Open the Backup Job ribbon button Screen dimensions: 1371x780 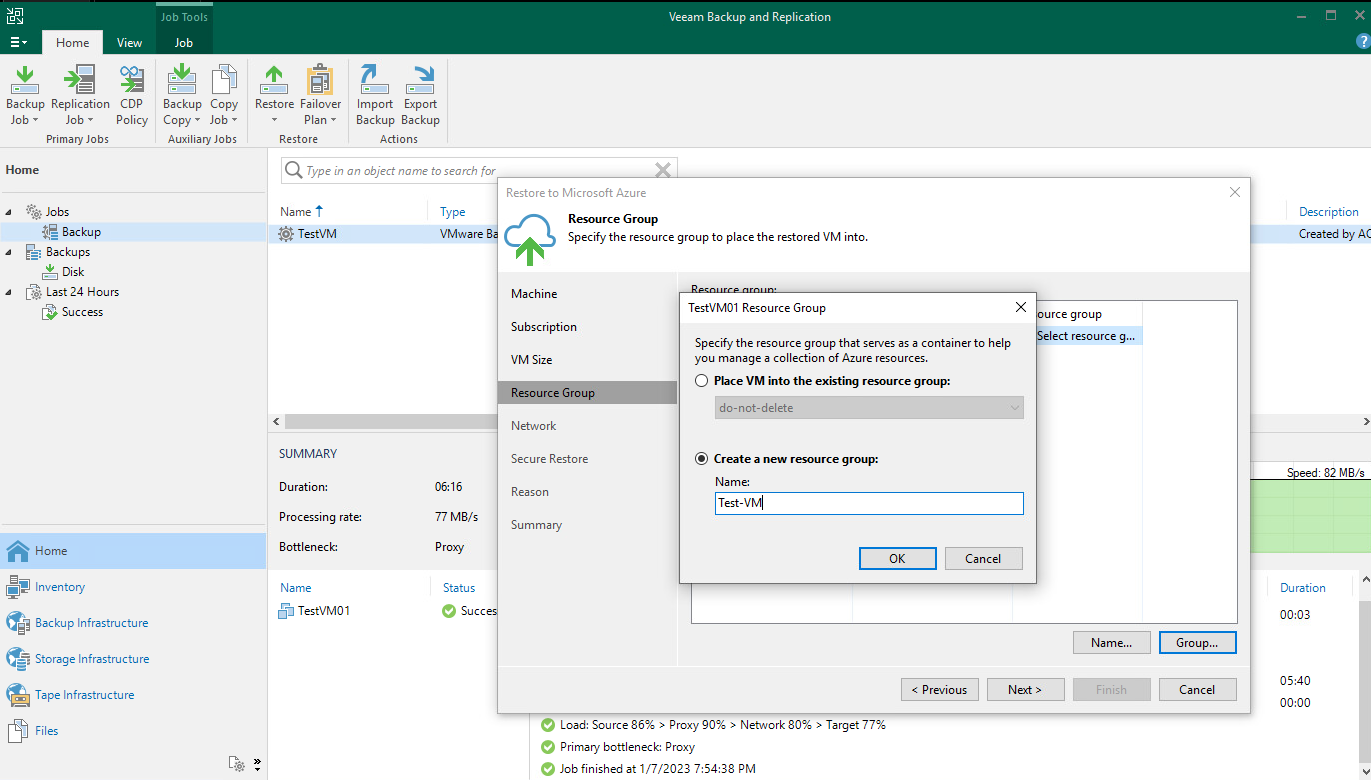(25, 96)
